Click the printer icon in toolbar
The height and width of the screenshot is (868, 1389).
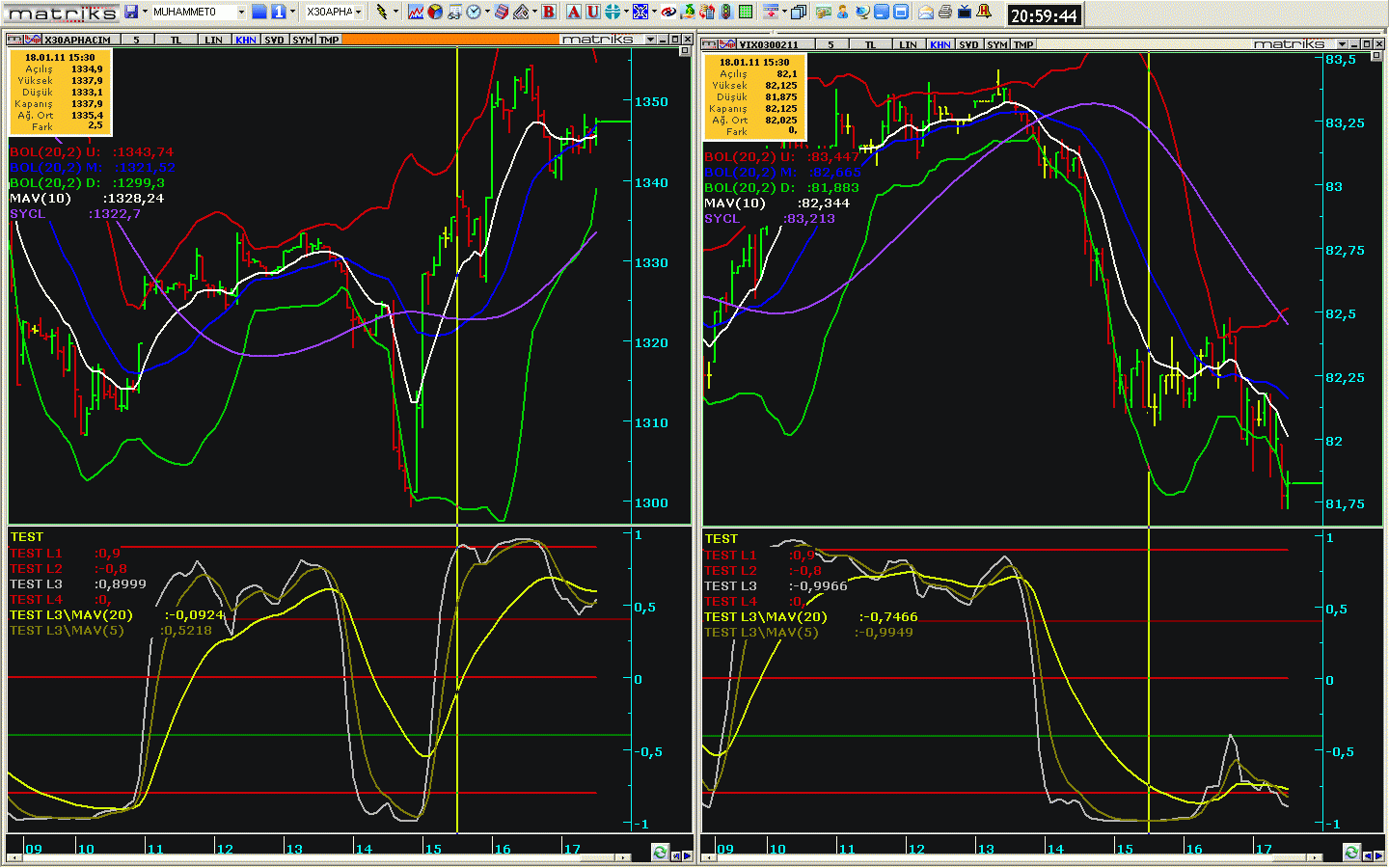coord(945,12)
